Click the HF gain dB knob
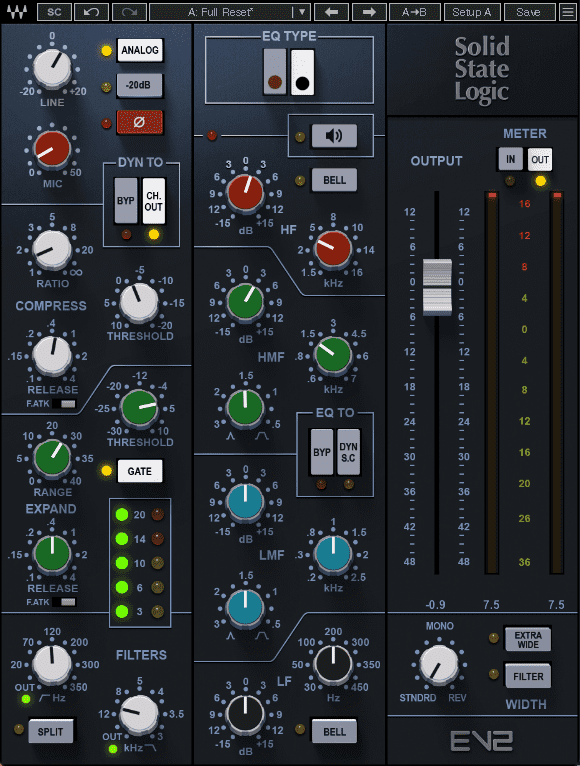580x766 pixels. coord(245,193)
